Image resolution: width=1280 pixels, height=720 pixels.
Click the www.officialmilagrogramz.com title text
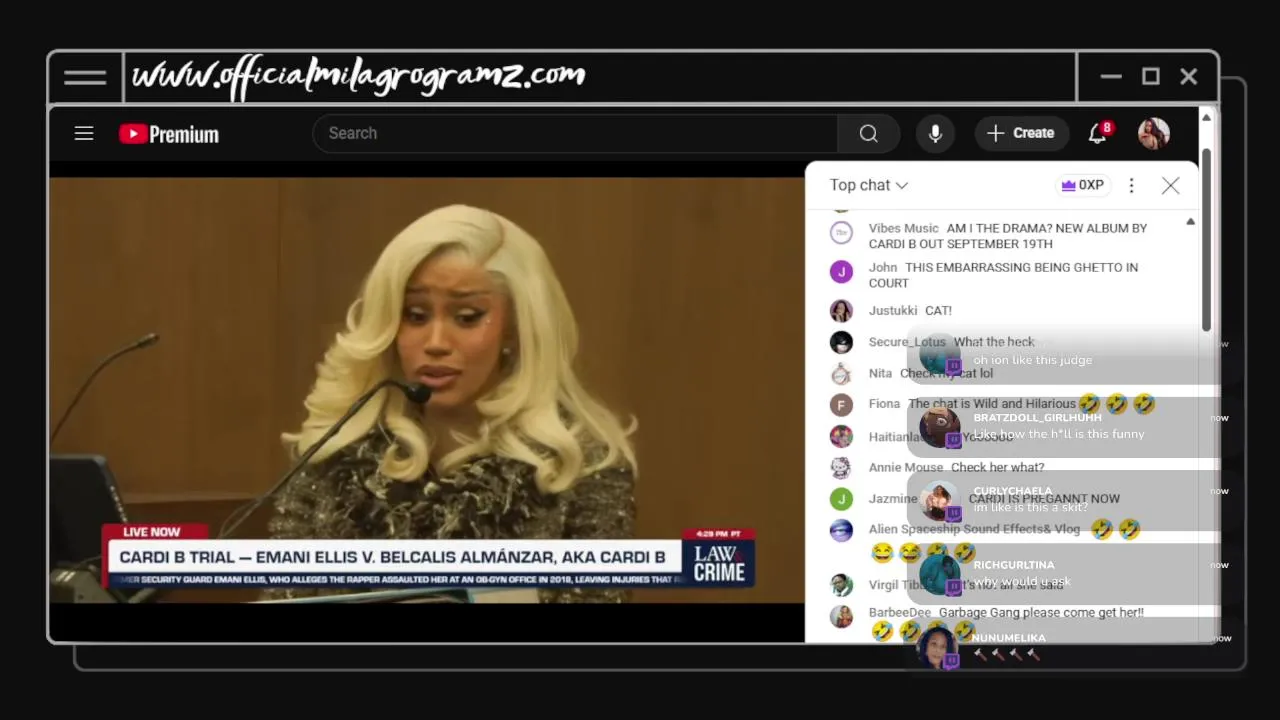[359, 77]
